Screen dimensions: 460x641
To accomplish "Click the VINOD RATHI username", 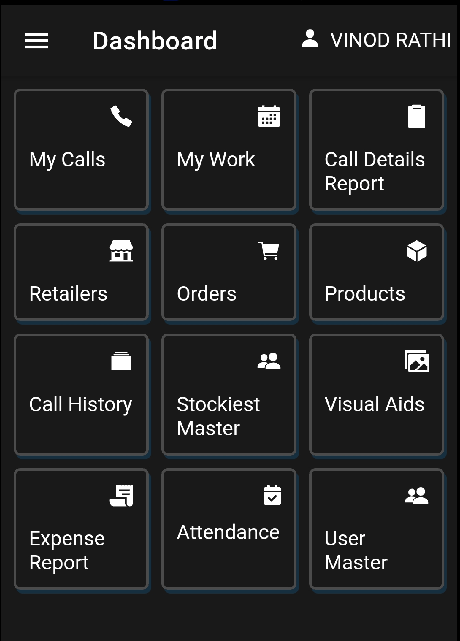I will (390, 40).
